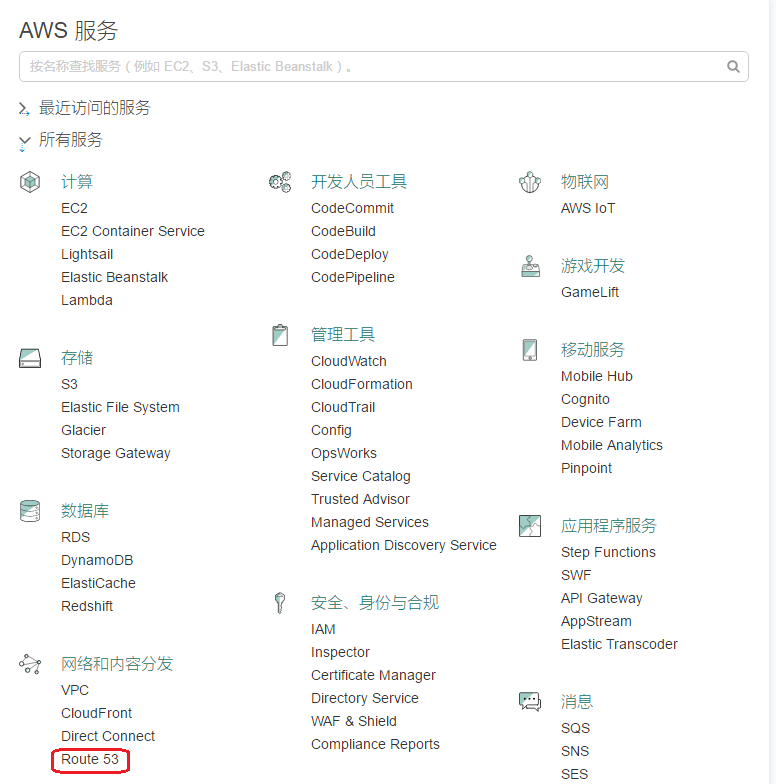Open Application Discovery Service
Screen dimensions: 776x784
404,545
